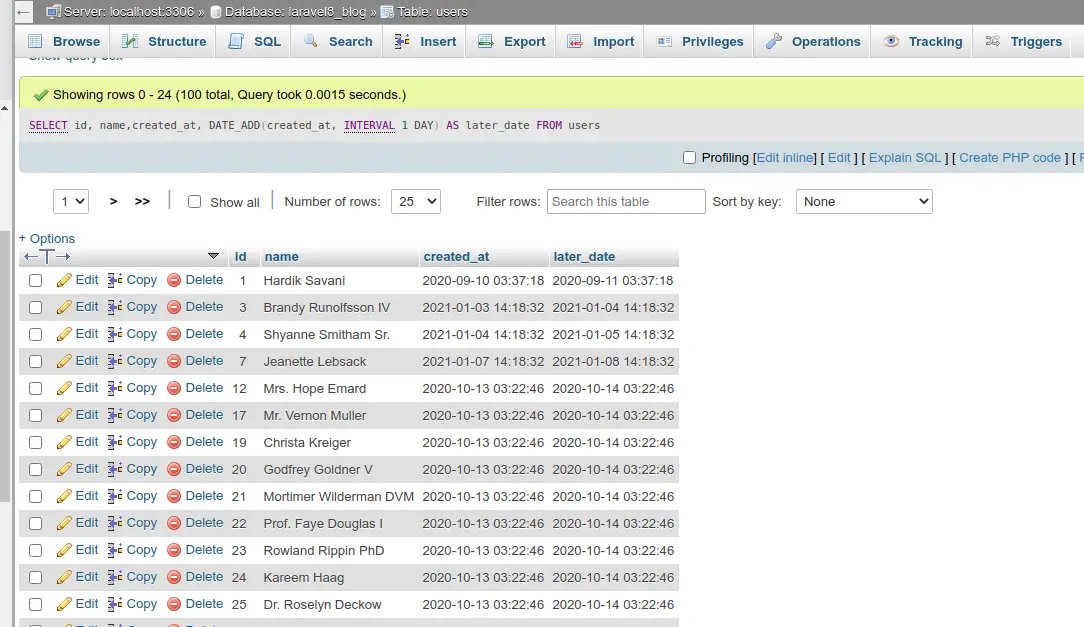Image resolution: width=1084 pixels, height=627 pixels.
Task: Open the Sort by key dropdown
Action: click(x=864, y=202)
